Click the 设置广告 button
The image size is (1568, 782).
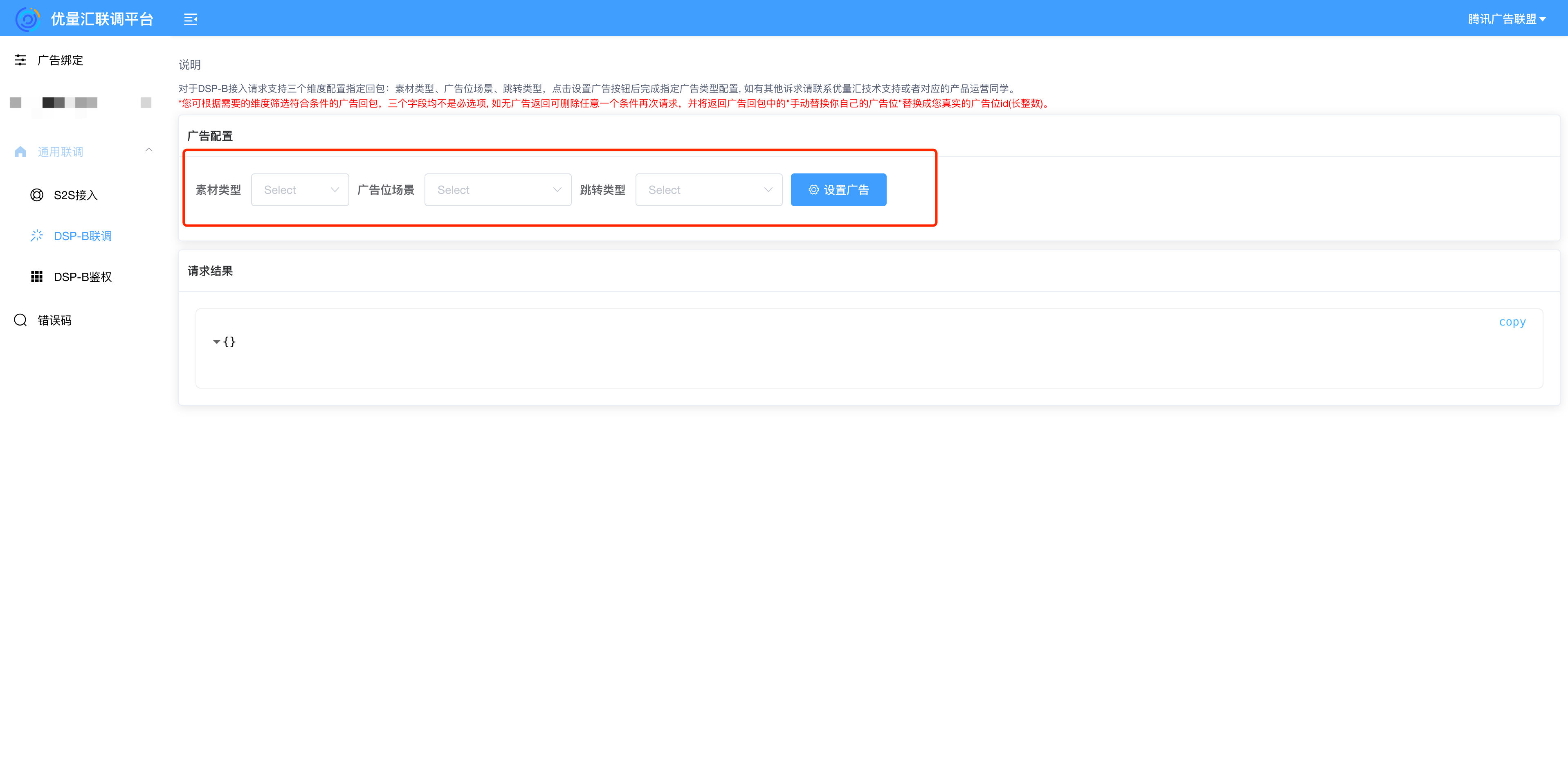[838, 190]
